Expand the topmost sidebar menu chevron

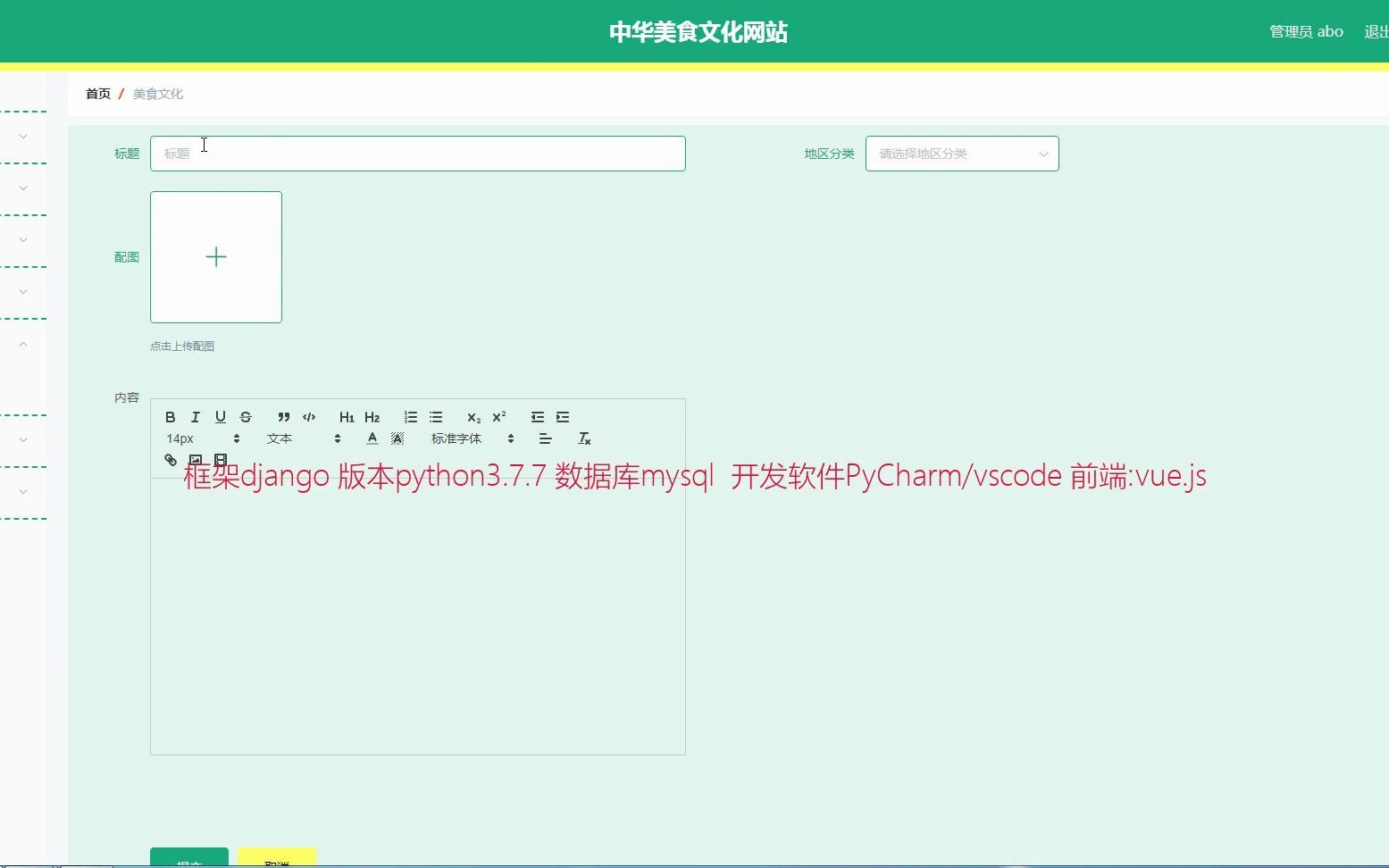click(x=23, y=137)
